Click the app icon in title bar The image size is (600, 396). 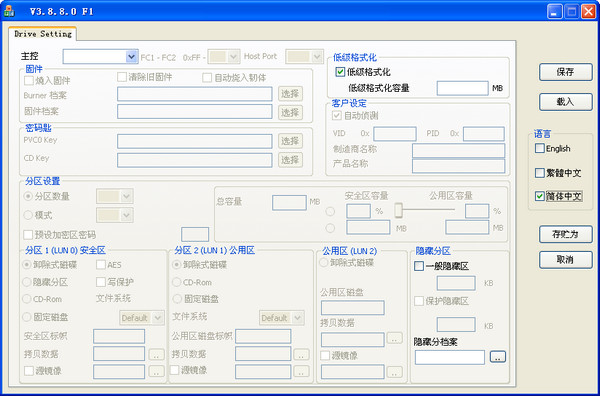[x=9, y=11]
